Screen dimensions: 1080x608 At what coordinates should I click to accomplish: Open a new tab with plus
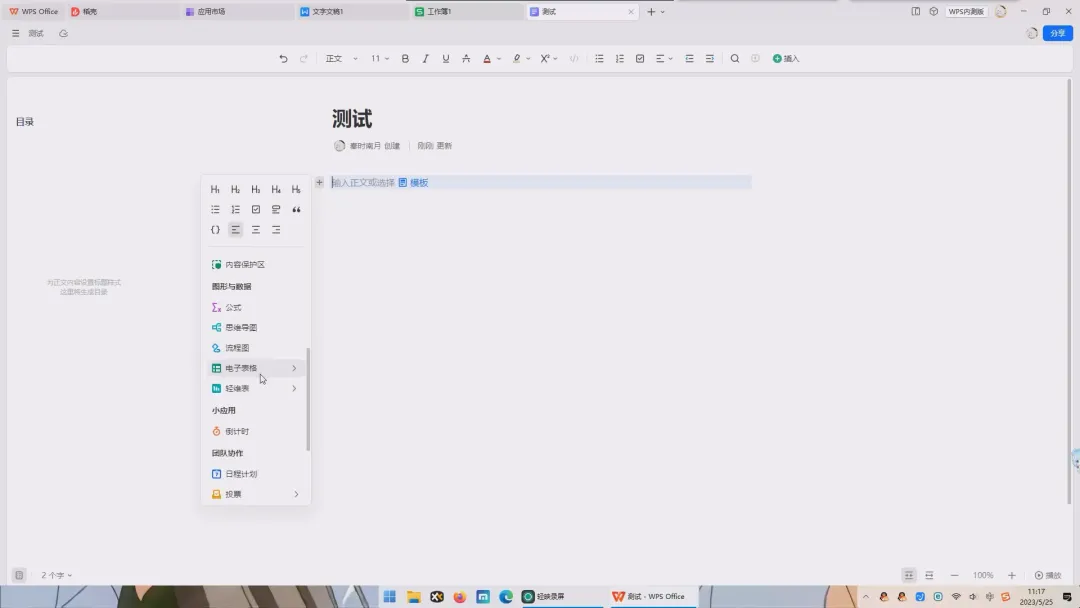651,12
